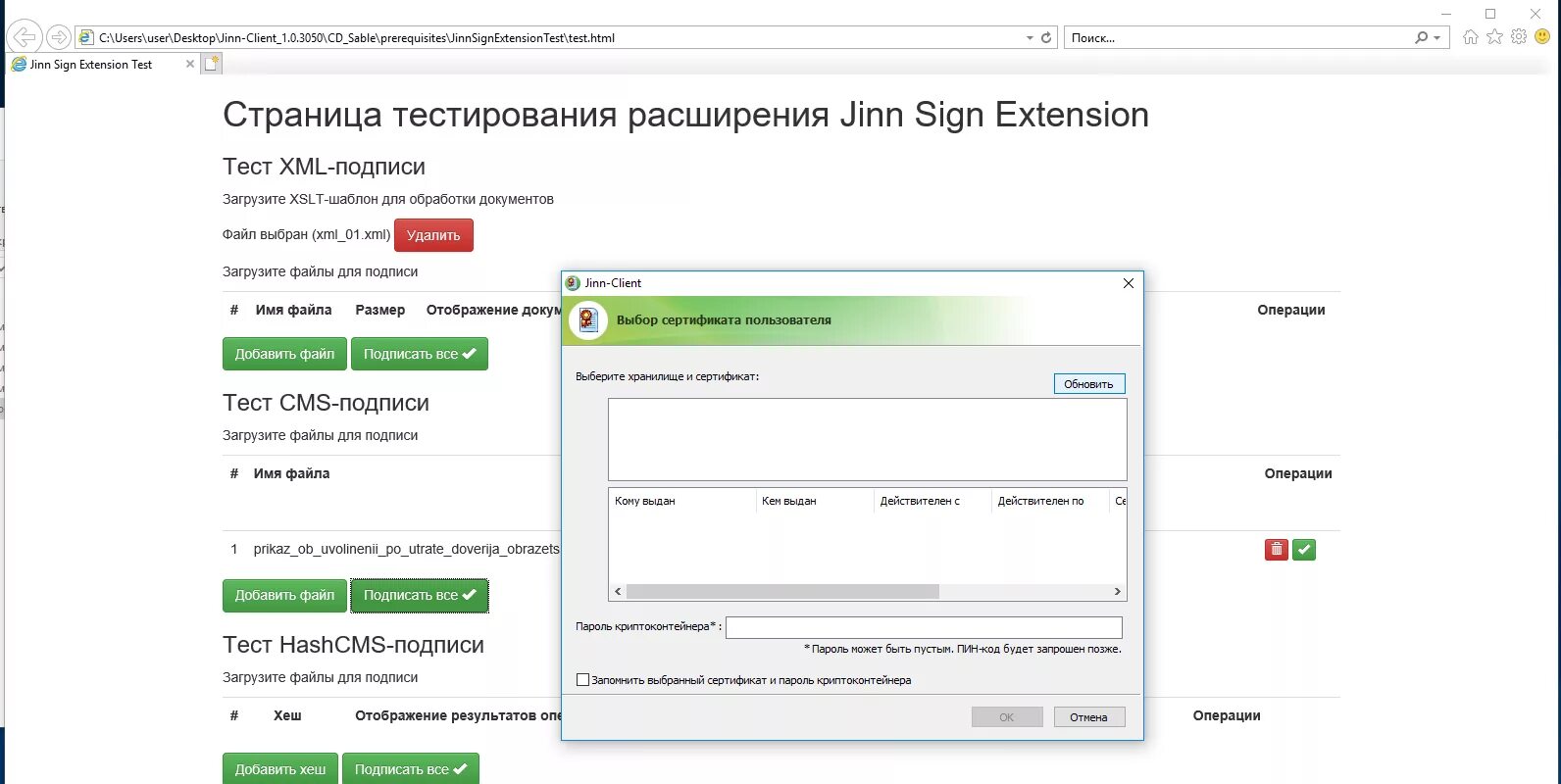Screen dimensions: 1561x784
Task: Click the scroll right arrow of certificate list
Action: (x=1117, y=592)
